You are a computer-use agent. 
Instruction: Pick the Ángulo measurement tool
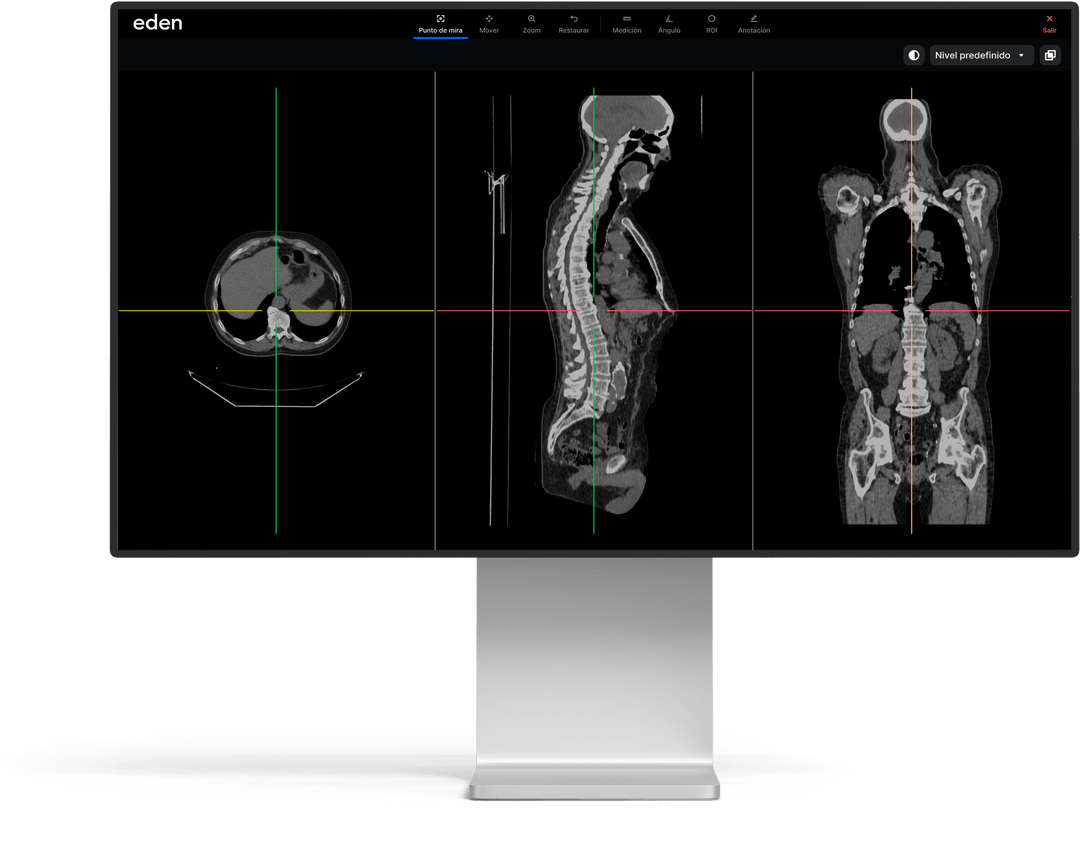[x=669, y=24]
